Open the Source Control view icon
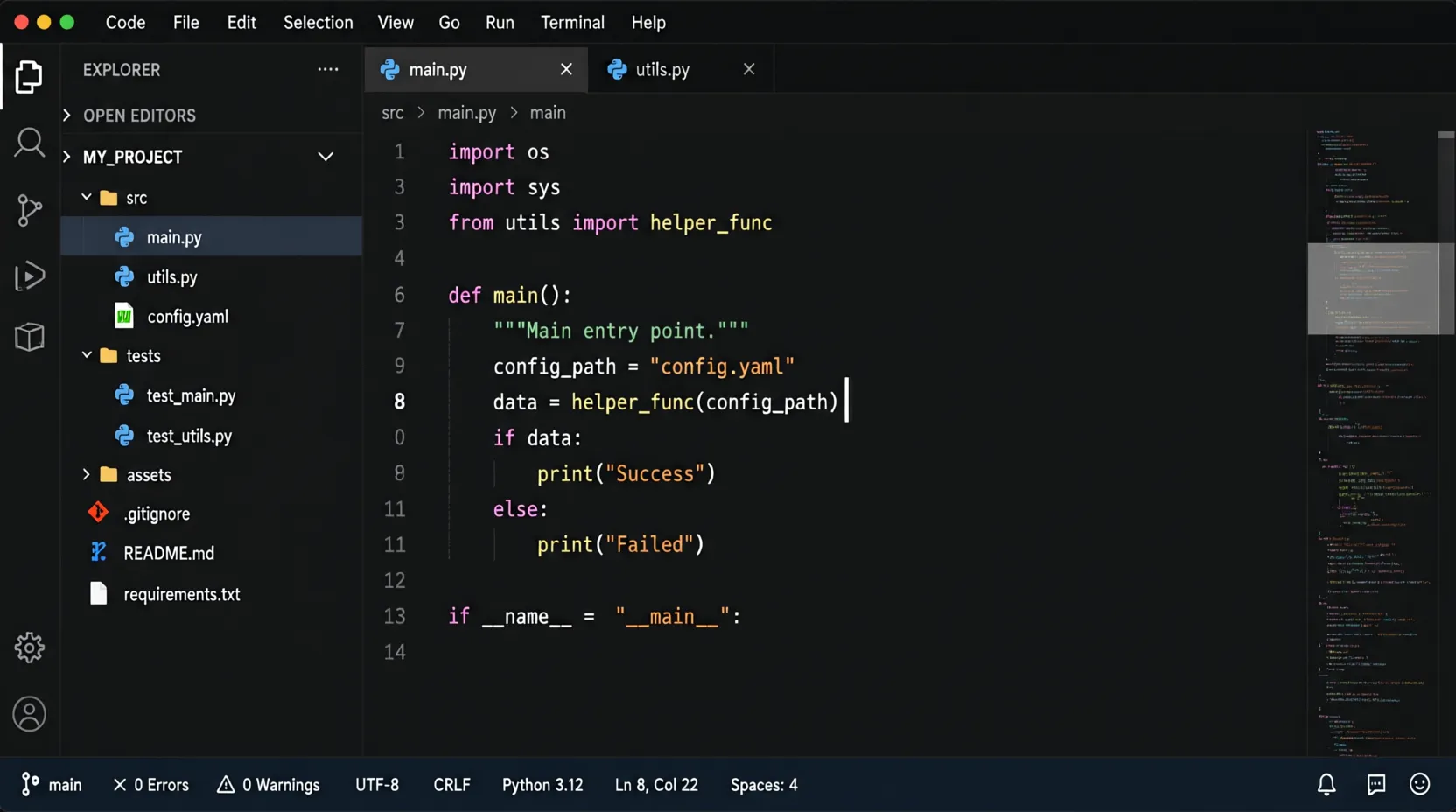 (29, 210)
